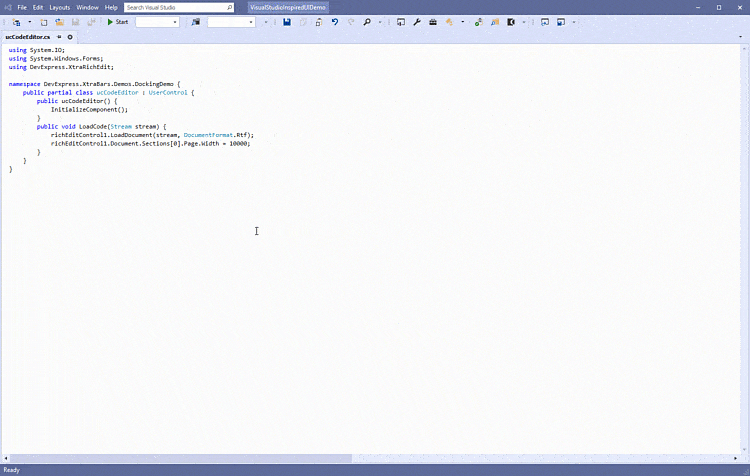Screen dimensions: 750x476
Task: Open the File menu
Action: (x=22, y=7)
